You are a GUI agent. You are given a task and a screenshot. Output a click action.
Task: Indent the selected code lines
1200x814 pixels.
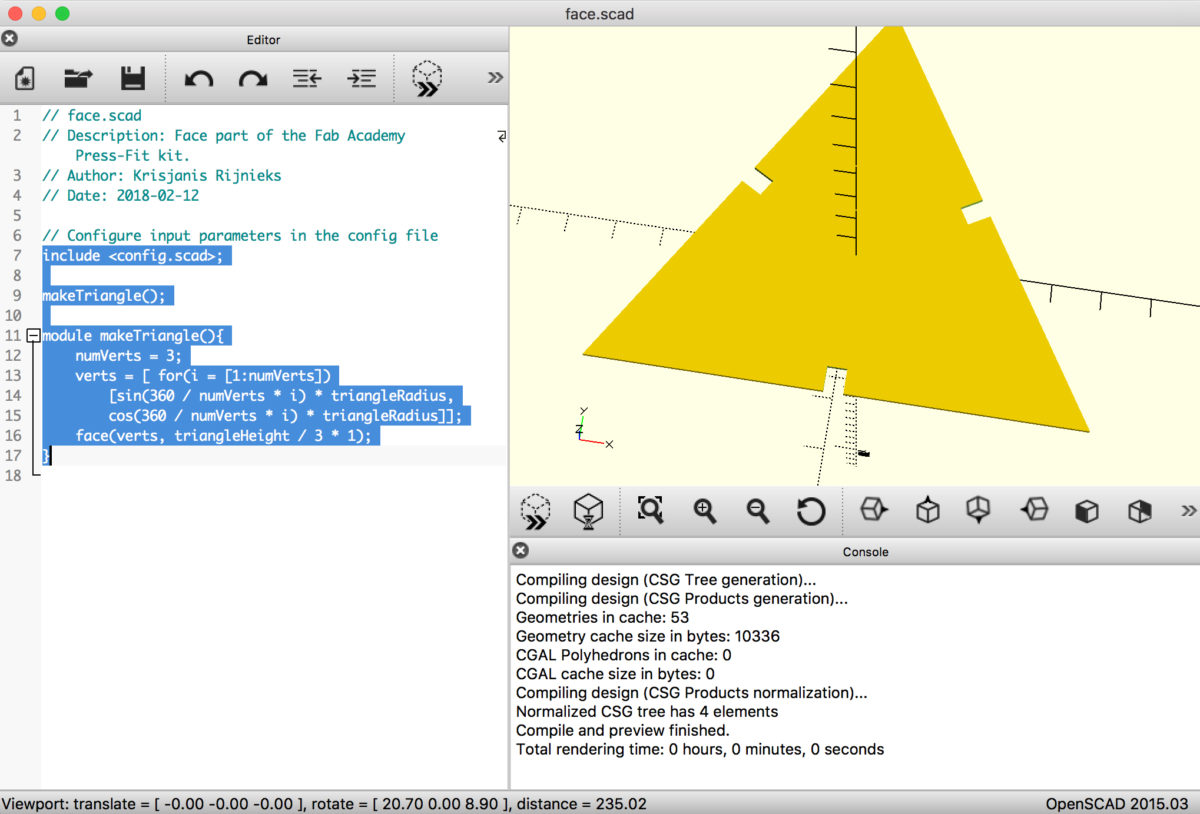362,78
